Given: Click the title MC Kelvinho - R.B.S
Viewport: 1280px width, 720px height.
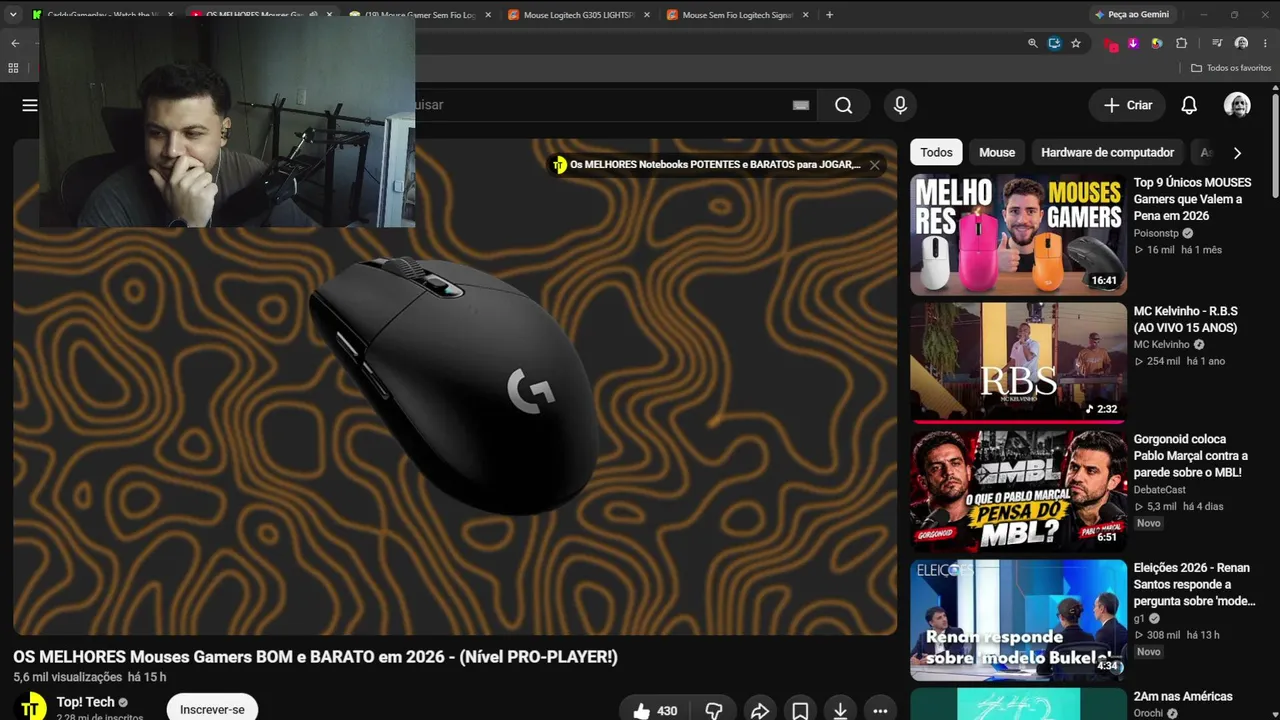Looking at the screenshot, I should [1185, 319].
